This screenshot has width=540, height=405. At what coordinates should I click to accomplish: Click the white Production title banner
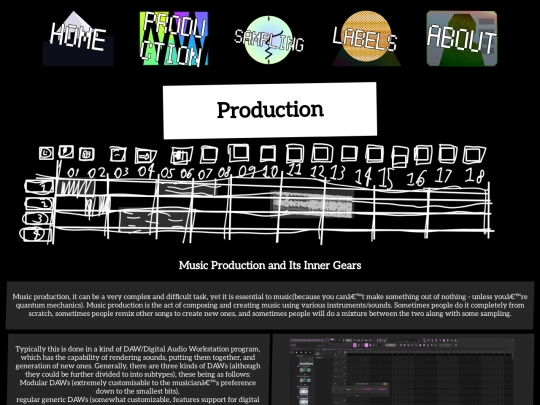270,110
